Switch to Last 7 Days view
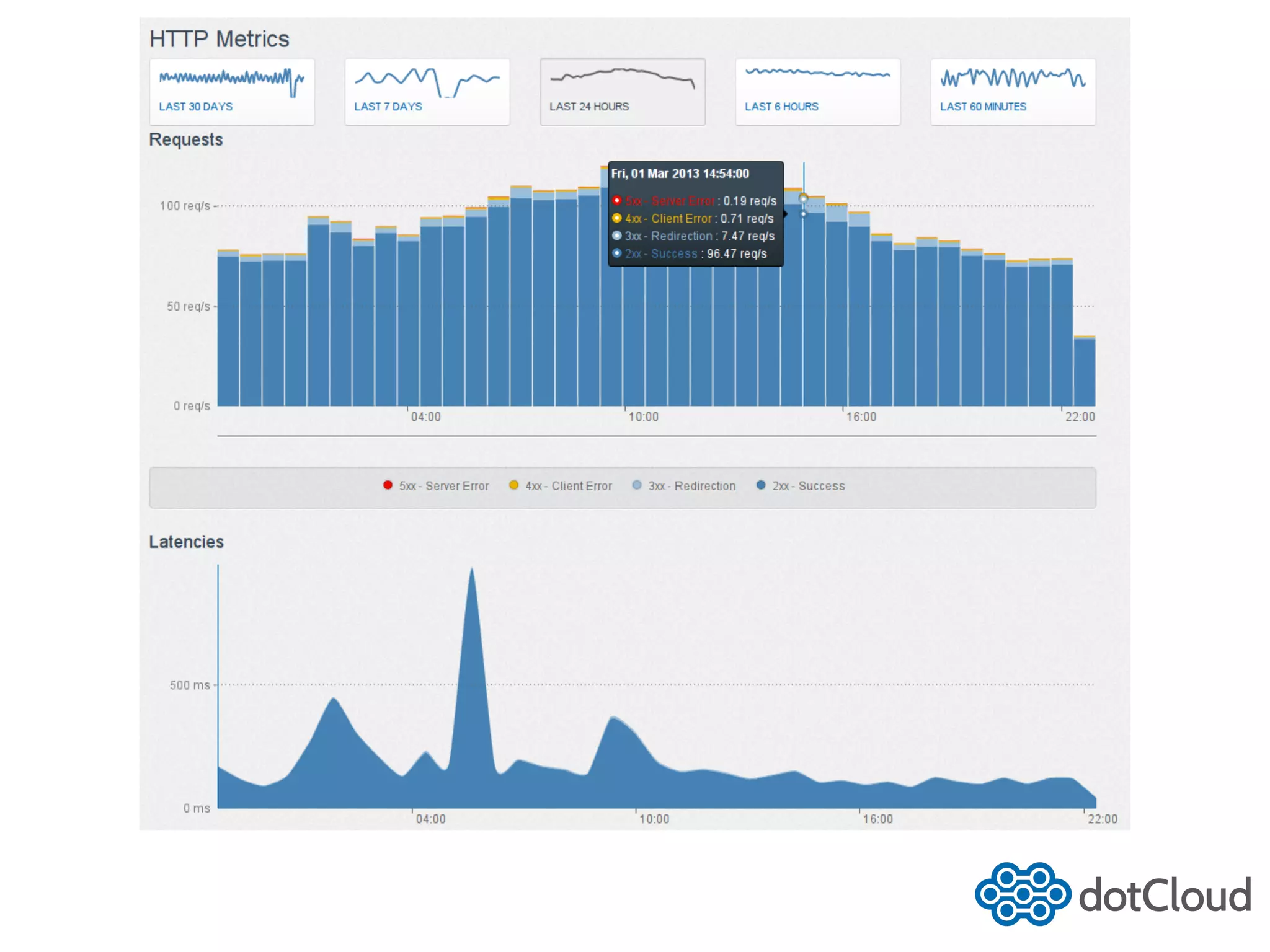 point(388,106)
